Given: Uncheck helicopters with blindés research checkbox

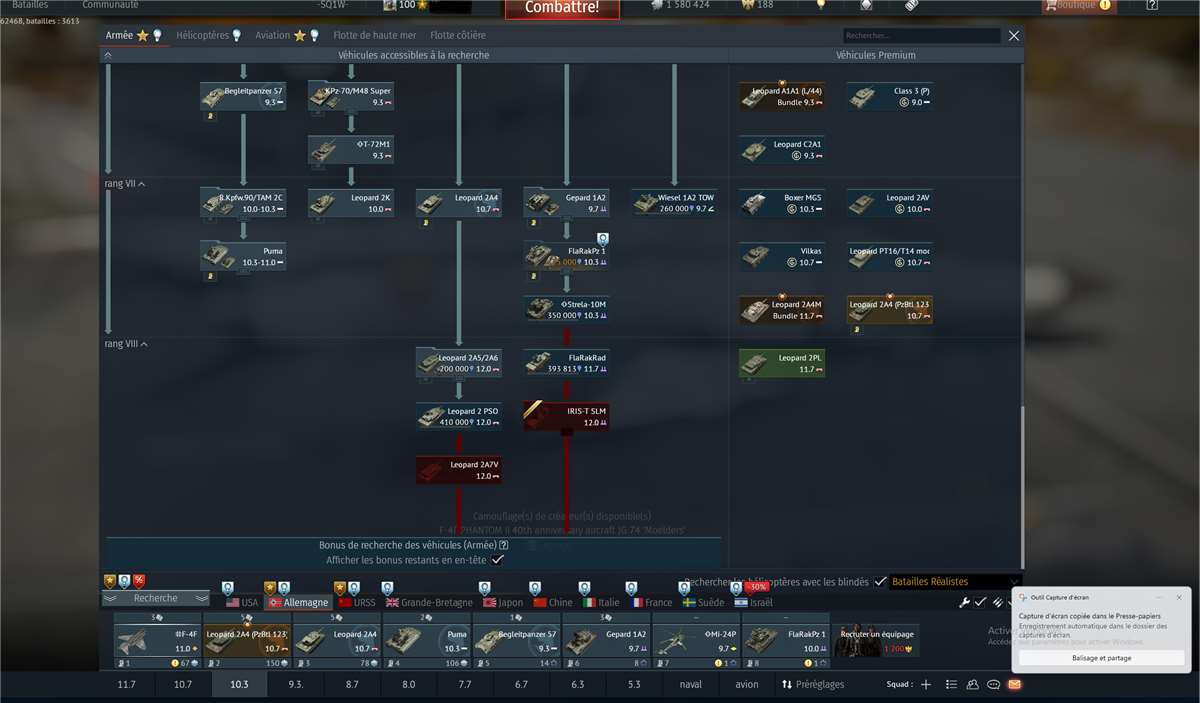Looking at the screenshot, I should tap(880, 581).
